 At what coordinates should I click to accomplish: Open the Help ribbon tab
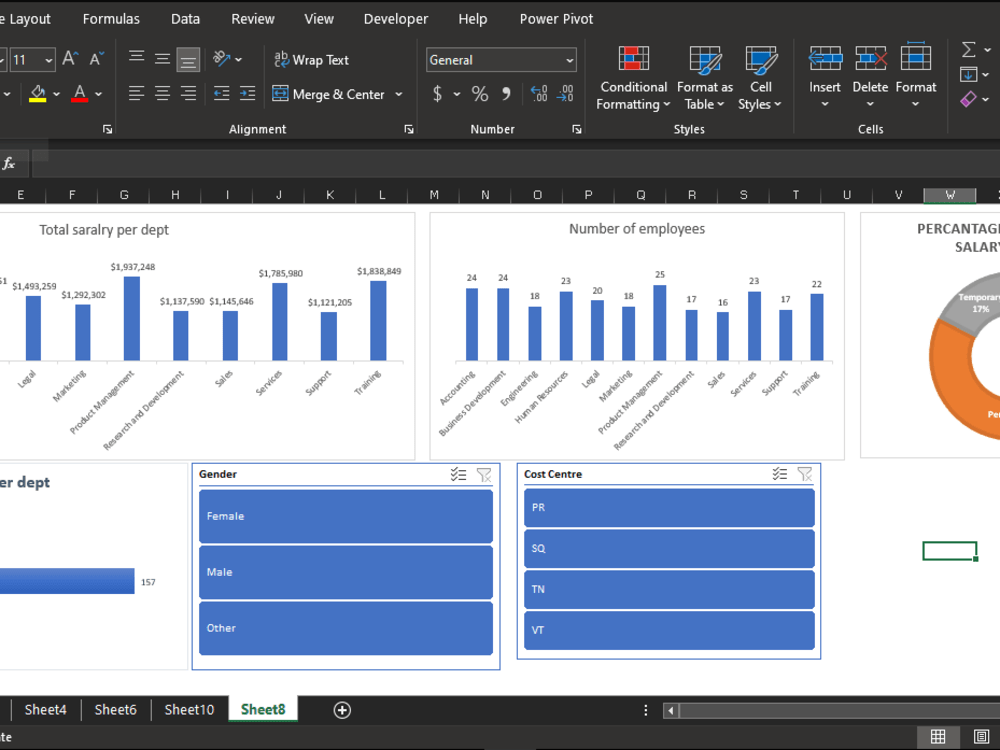[473, 19]
